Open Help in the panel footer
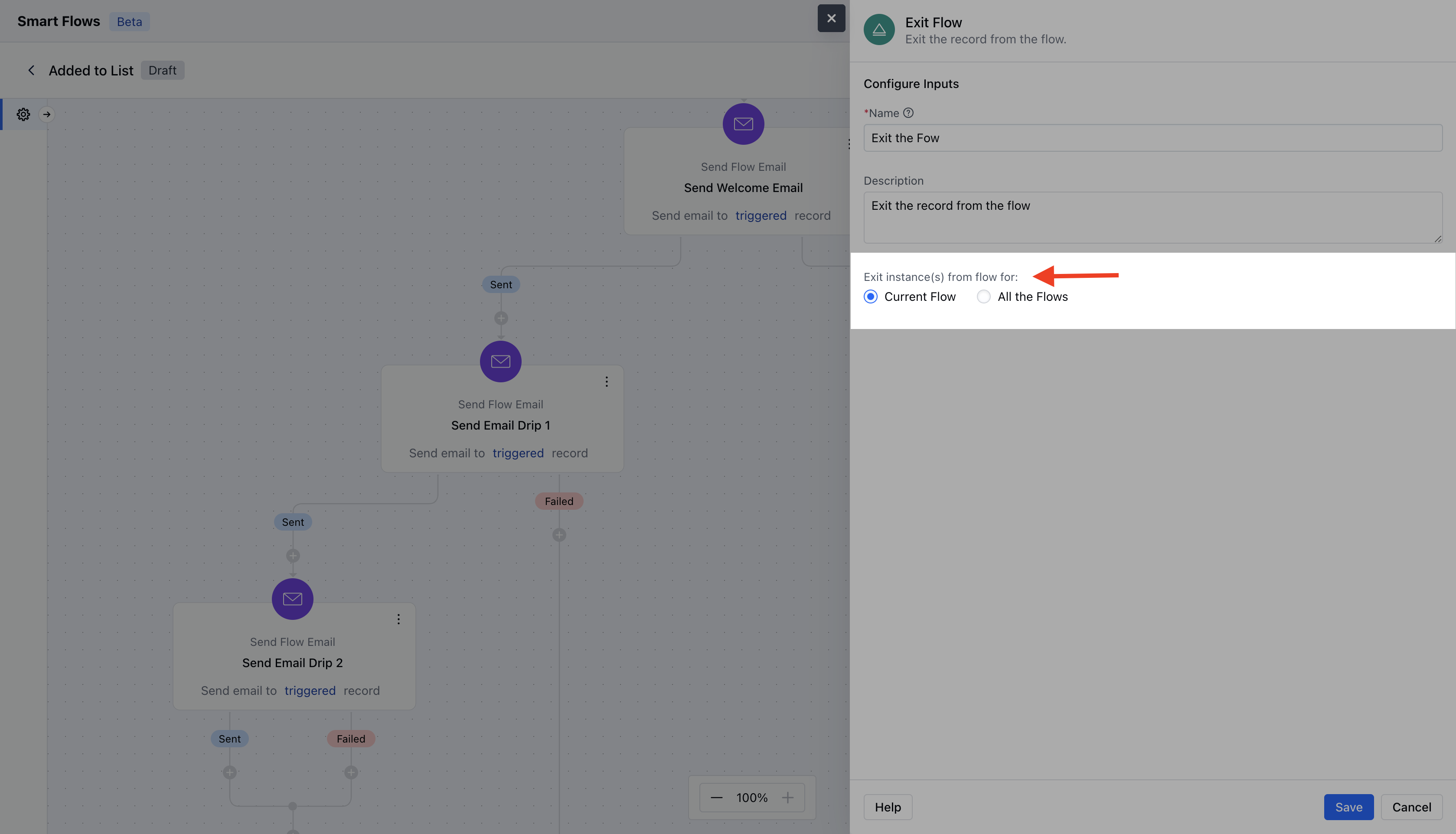The height and width of the screenshot is (834, 1456). click(887, 807)
